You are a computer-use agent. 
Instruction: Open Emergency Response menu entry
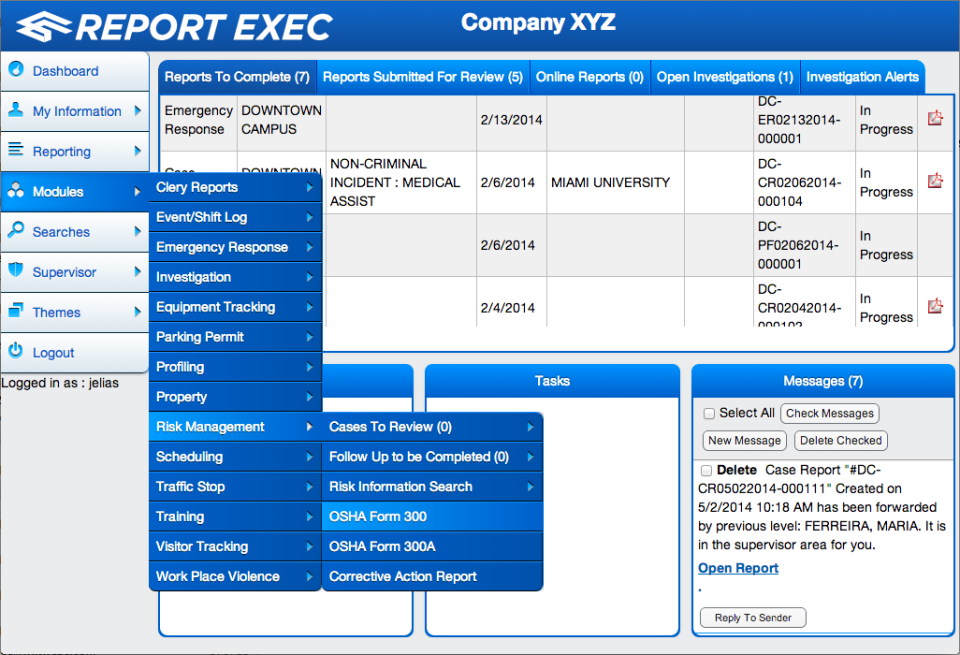(235, 247)
